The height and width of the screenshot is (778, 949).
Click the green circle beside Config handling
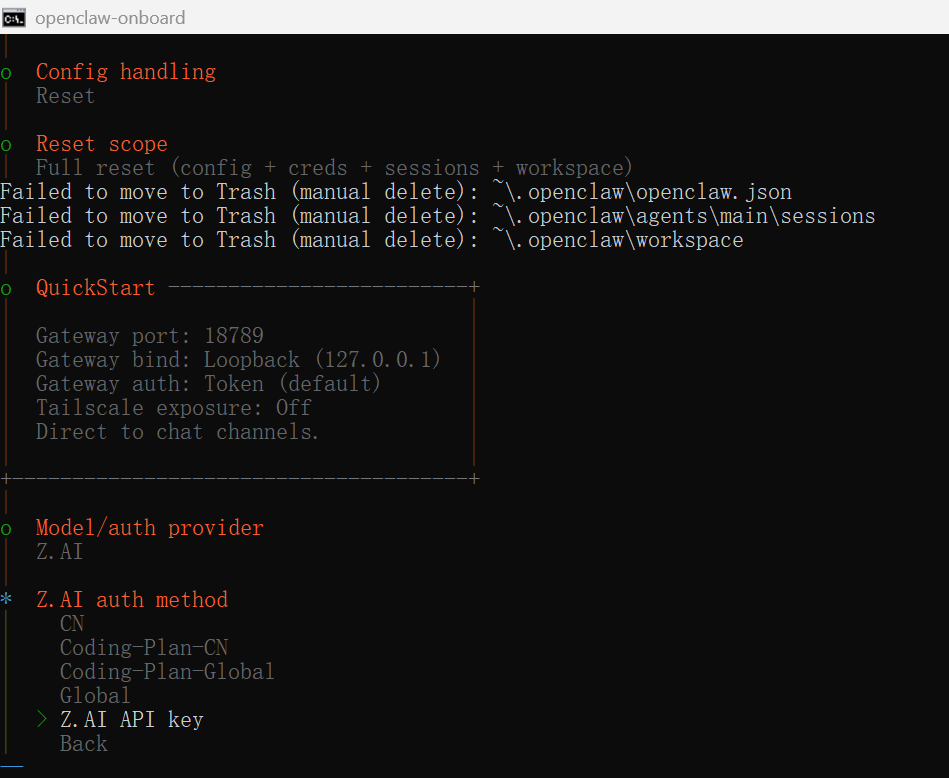point(6,74)
